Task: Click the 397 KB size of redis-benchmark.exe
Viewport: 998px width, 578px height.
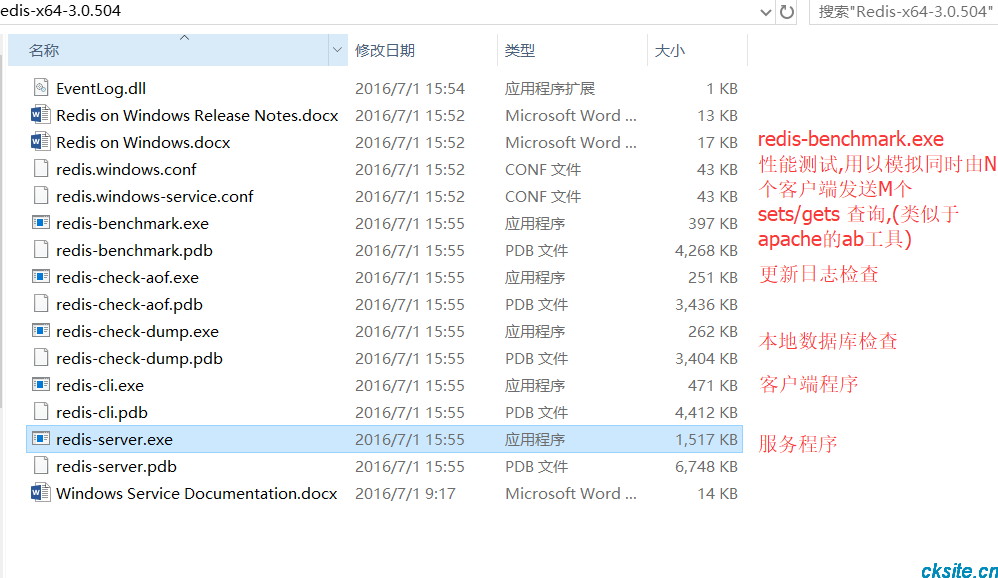Action: 713,223
